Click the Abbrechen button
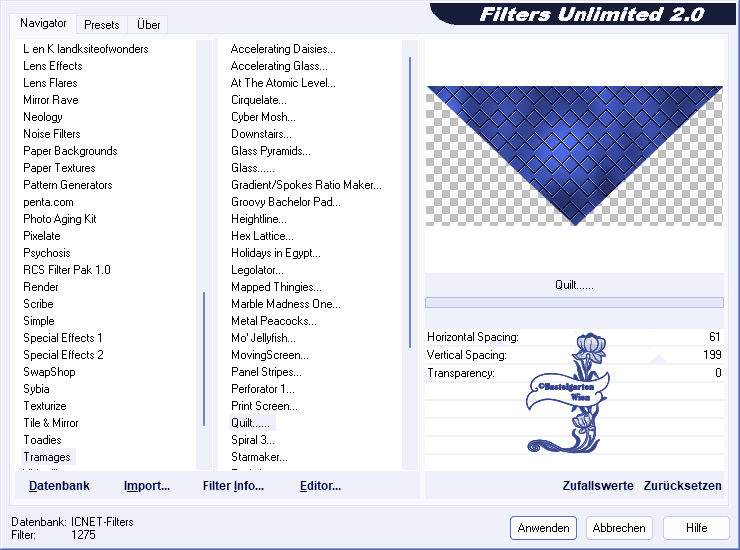This screenshot has width=740, height=550. point(619,528)
